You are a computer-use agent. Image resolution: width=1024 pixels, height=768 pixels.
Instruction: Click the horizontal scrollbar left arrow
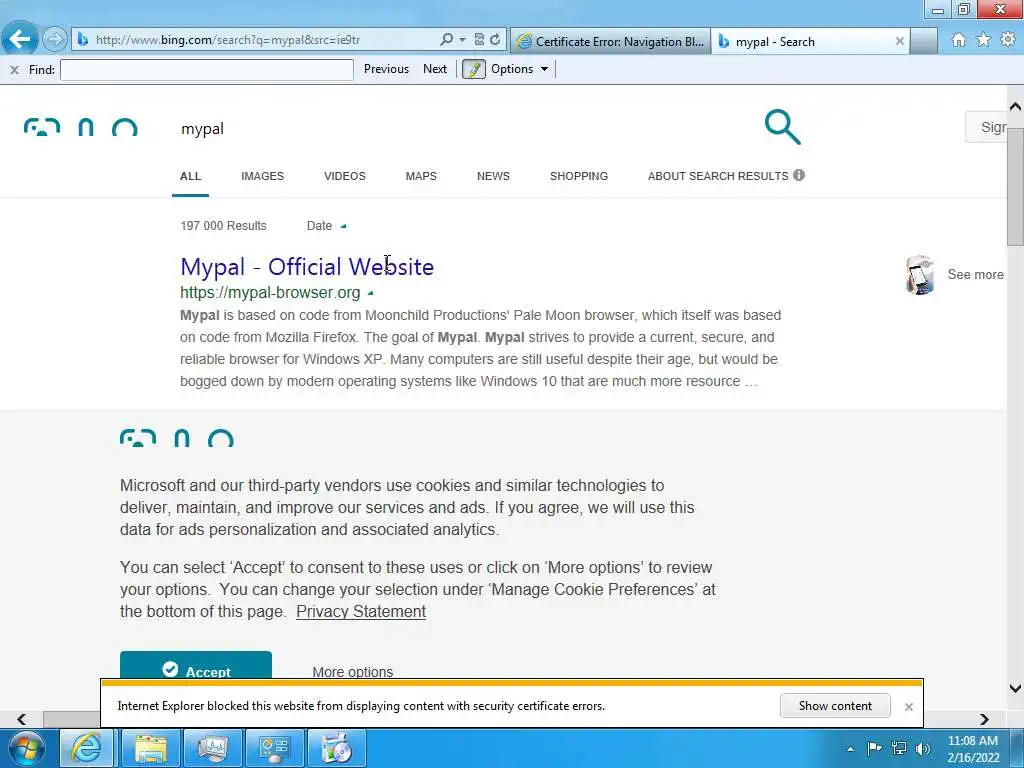(x=22, y=719)
